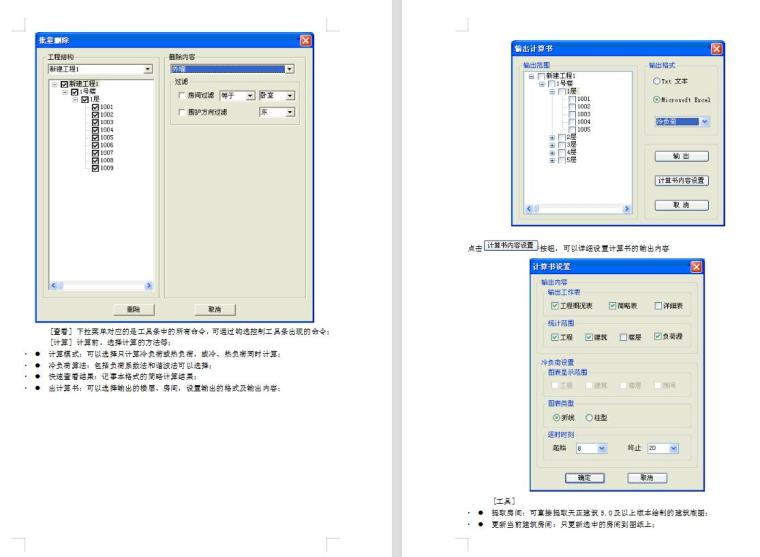The image size is (760, 557).
Task: Open the 删除内容 dropdown list
Action: tap(290, 69)
